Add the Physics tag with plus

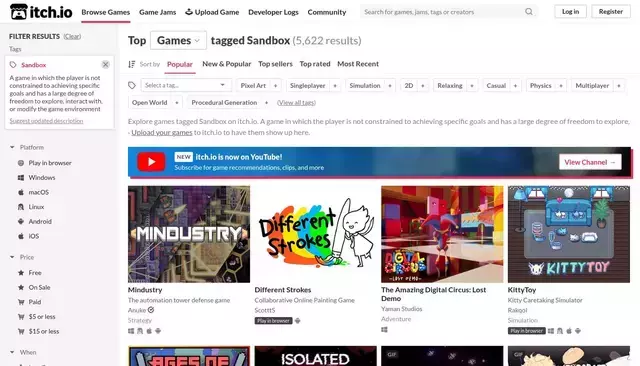[561, 86]
